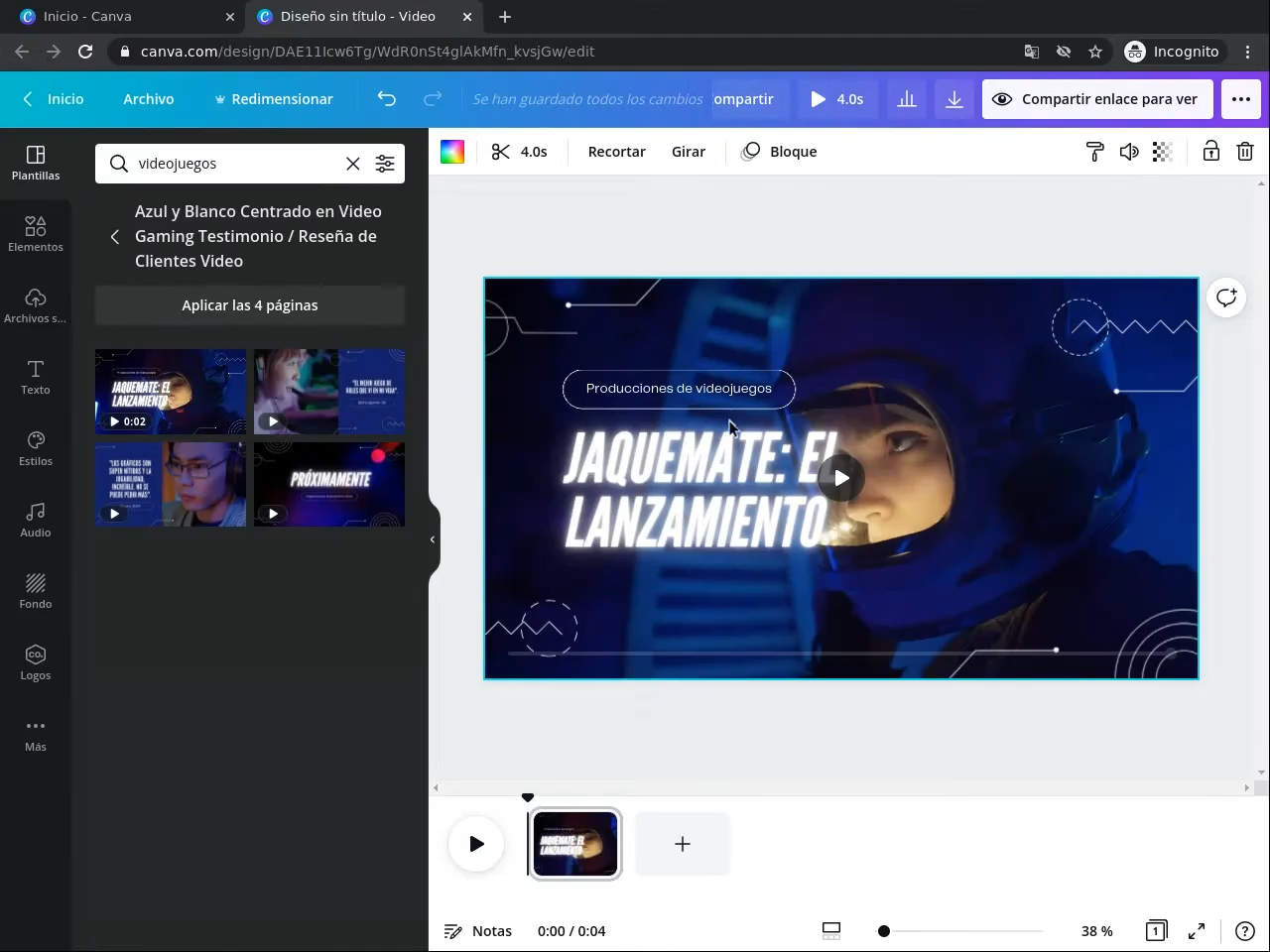The image size is (1270, 952).
Task: Click the copy style paint roller icon
Action: [x=1094, y=152]
